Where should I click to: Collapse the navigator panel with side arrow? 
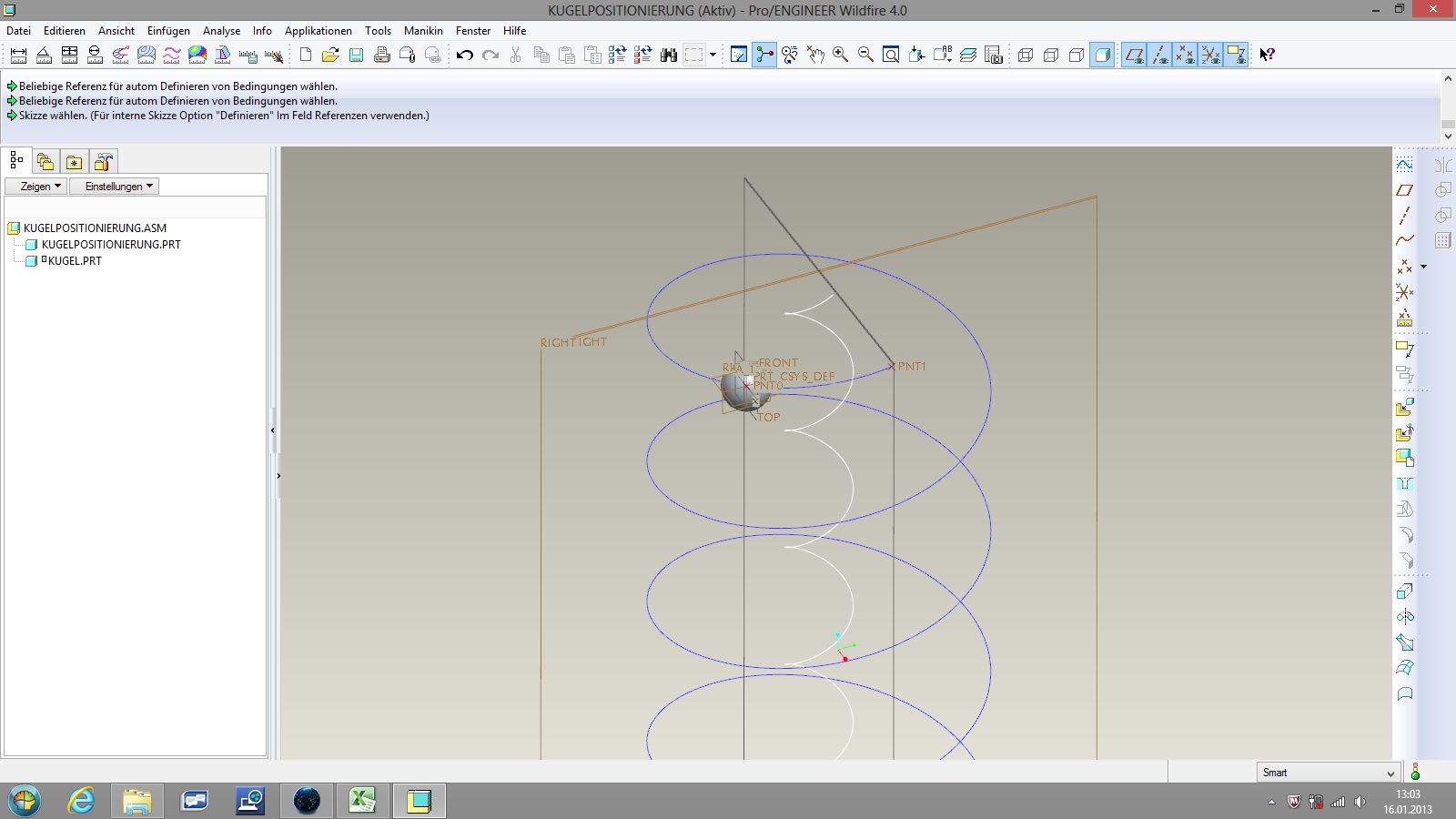(273, 430)
